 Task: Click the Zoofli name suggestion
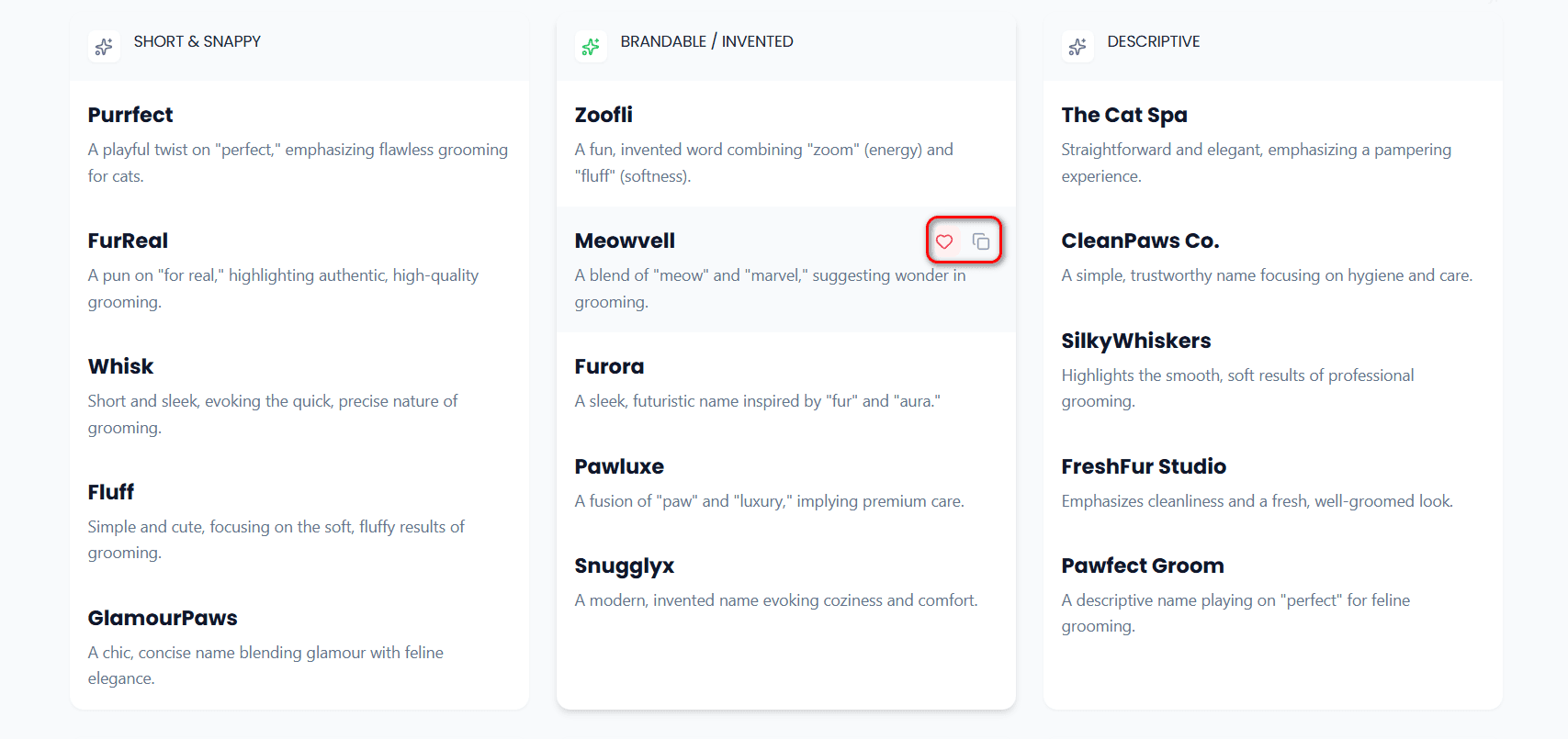(x=604, y=116)
